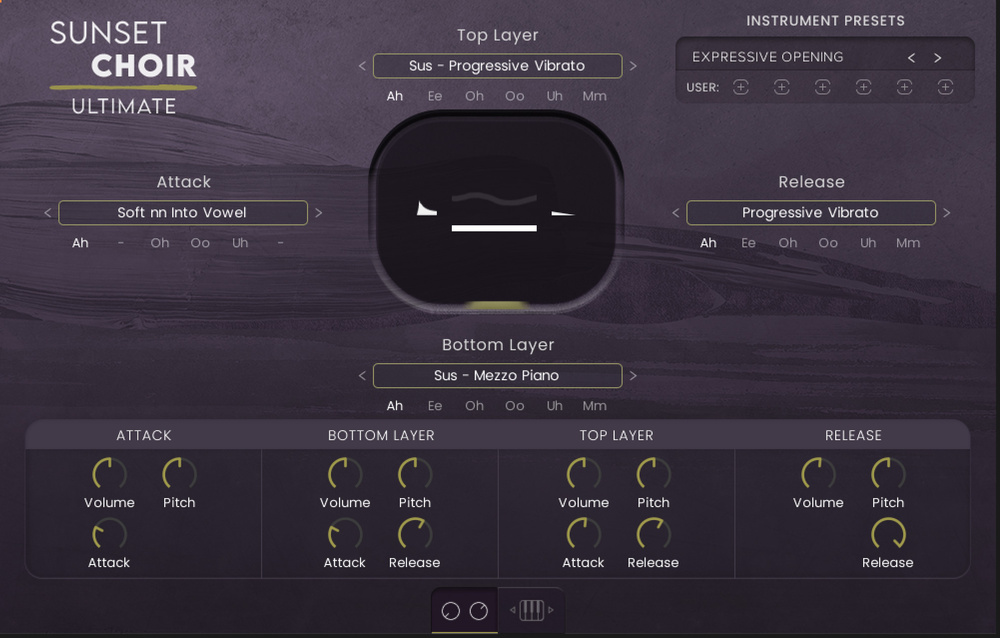Viewport: 1000px width, 638px height.
Task: Click the BOTTOM LAYER Volume knob
Action: coord(345,474)
